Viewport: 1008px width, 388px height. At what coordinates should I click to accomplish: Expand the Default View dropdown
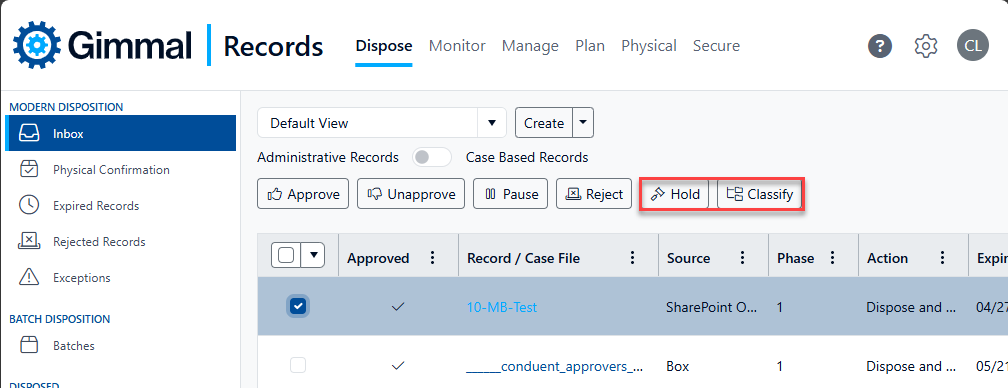click(492, 123)
